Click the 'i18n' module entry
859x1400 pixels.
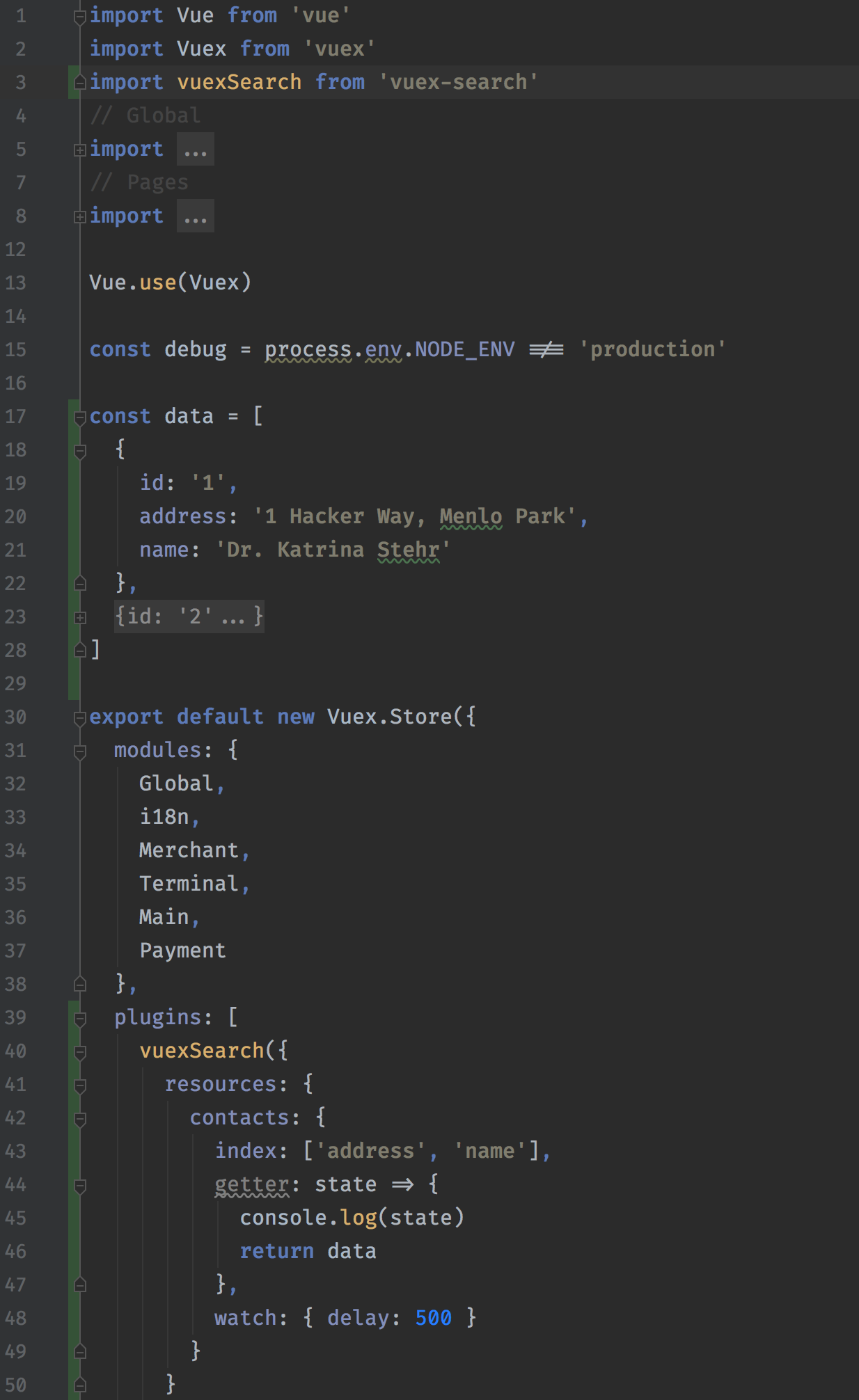(x=164, y=817)
